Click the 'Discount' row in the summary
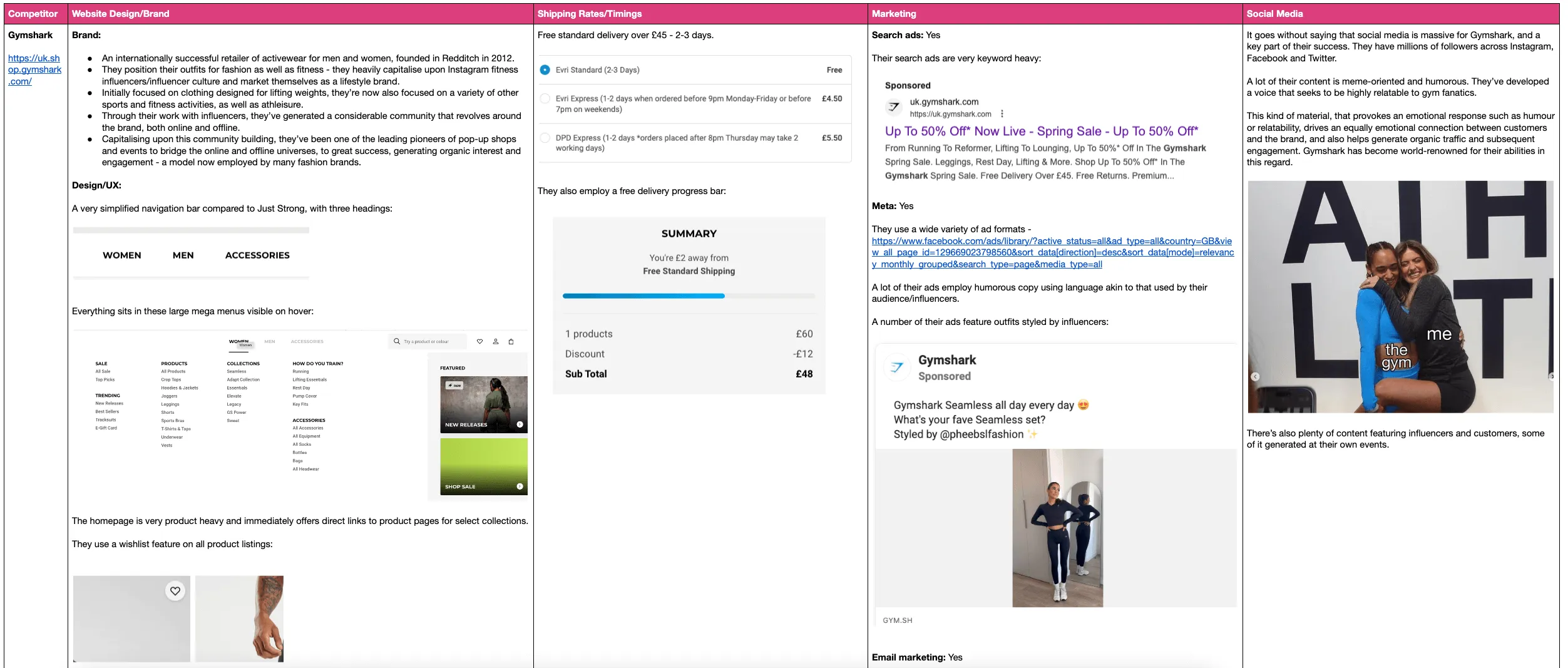 click(689, 354)
